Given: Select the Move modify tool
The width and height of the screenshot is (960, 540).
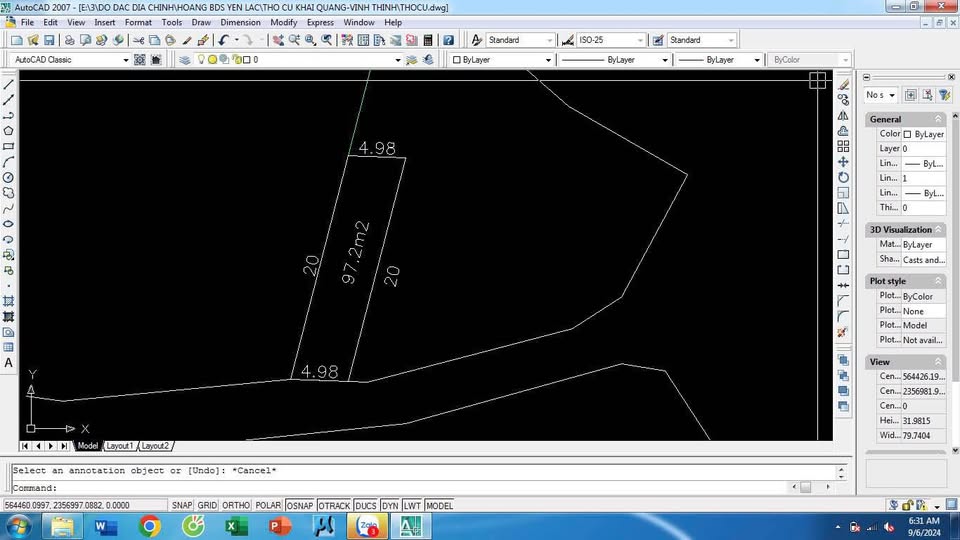Looking at the screenshot, I should coord(843,162).
